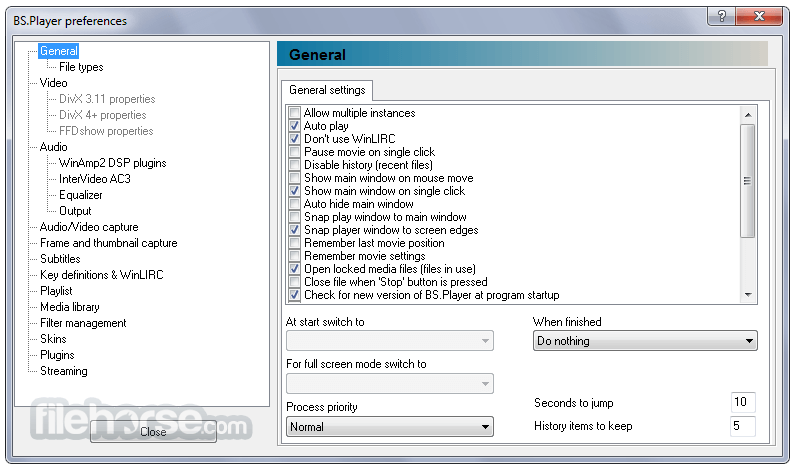Enable Close file when 'Stop' button is pressed
This screenshot has height=470, width=794.
[294, 282]
